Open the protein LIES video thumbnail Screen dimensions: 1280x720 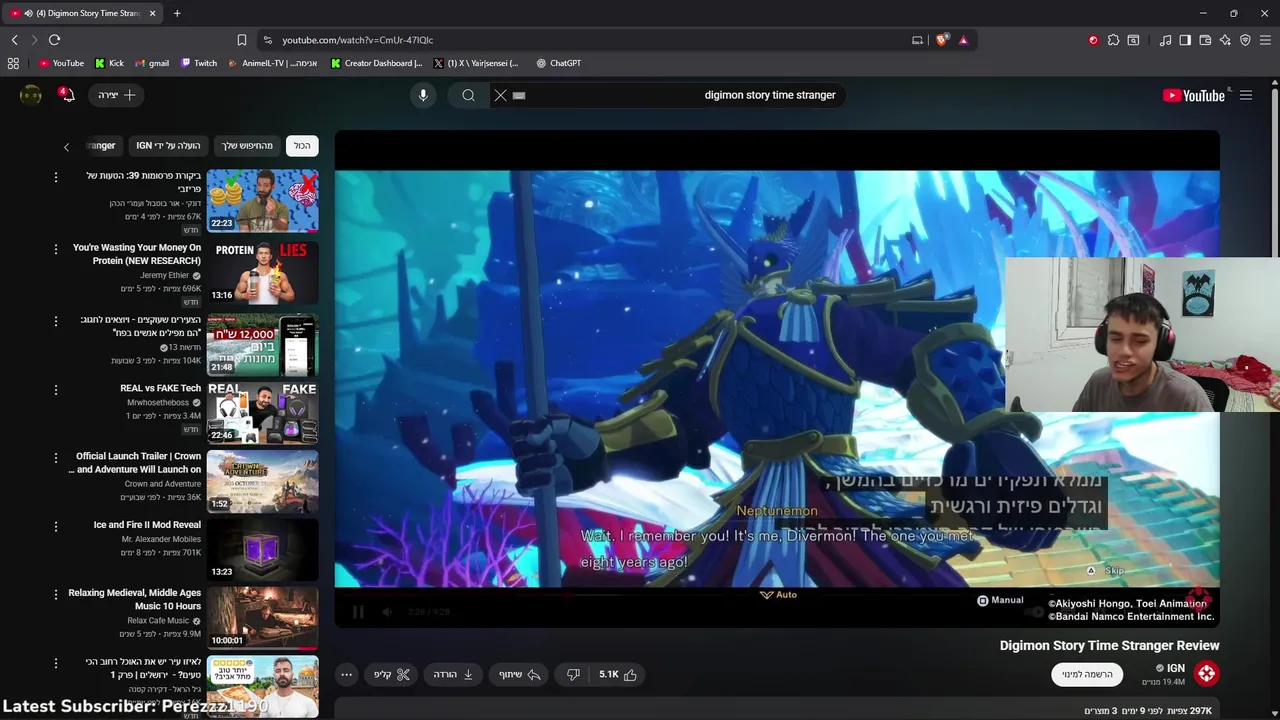tap(263, 273)
